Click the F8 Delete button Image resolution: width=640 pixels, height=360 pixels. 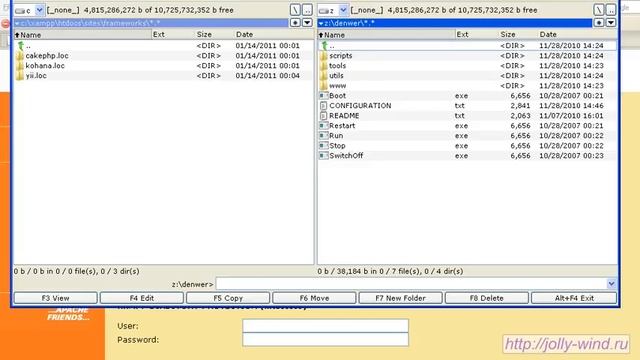[487, 298]
